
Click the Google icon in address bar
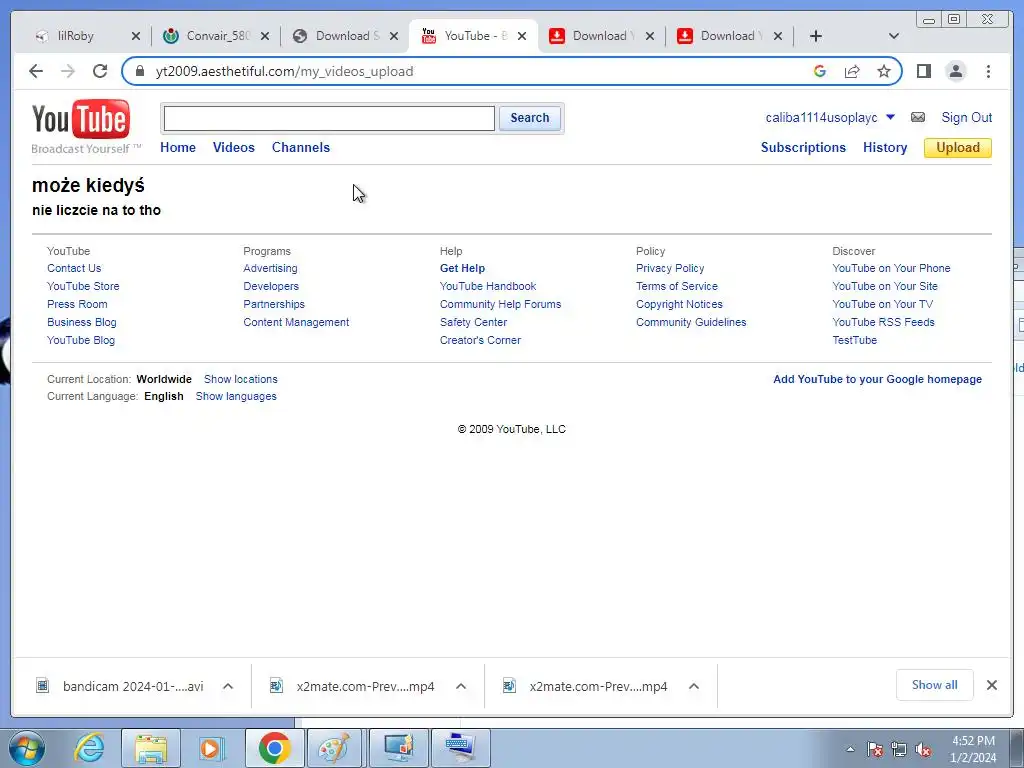point(820,71)
